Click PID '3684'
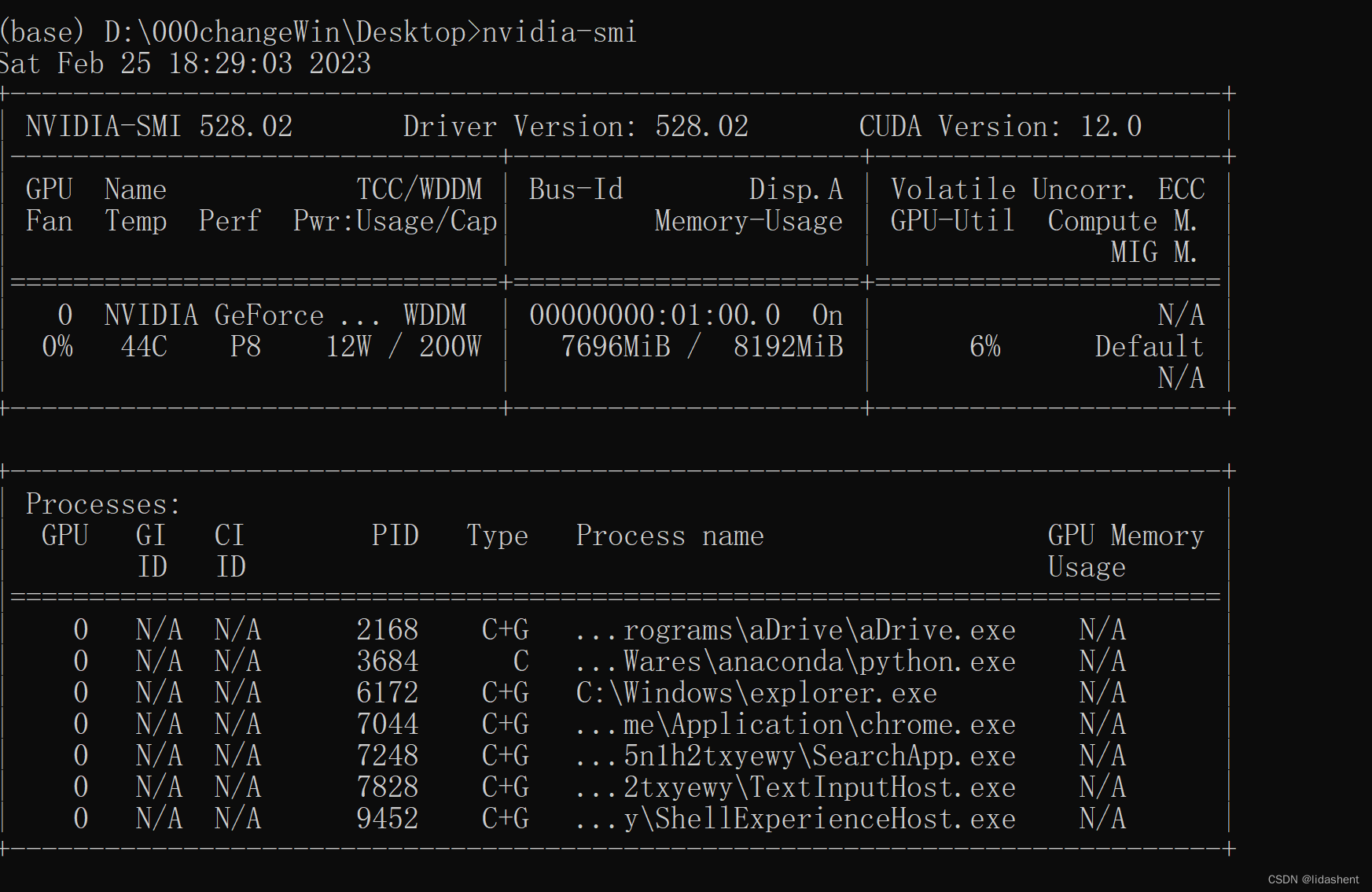The height and width of the screenshot is (892, 1372). [387, 662]
